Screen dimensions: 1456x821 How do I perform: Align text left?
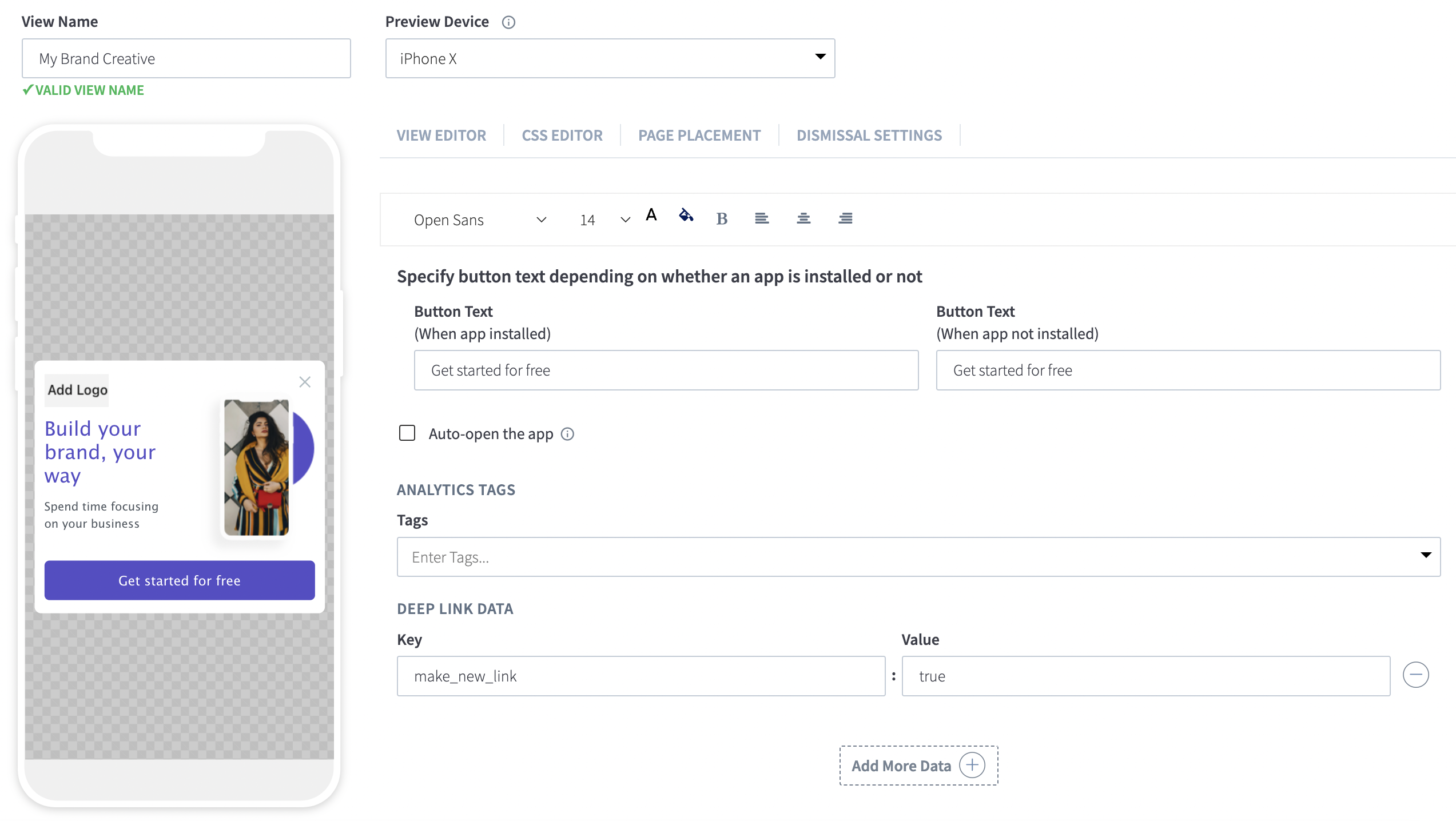pos(762,218)
